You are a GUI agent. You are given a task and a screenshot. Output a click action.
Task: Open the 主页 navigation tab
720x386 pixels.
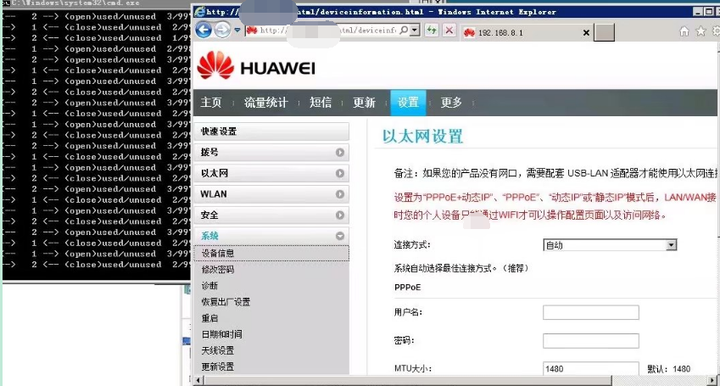211,102
